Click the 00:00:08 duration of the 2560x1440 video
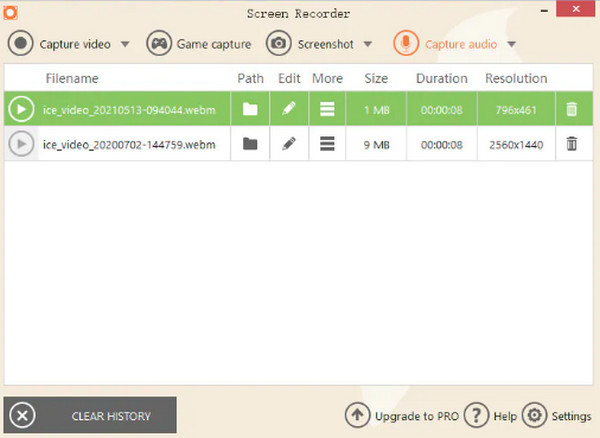Viewport: 600px width, 438px height. pos(442,145)
